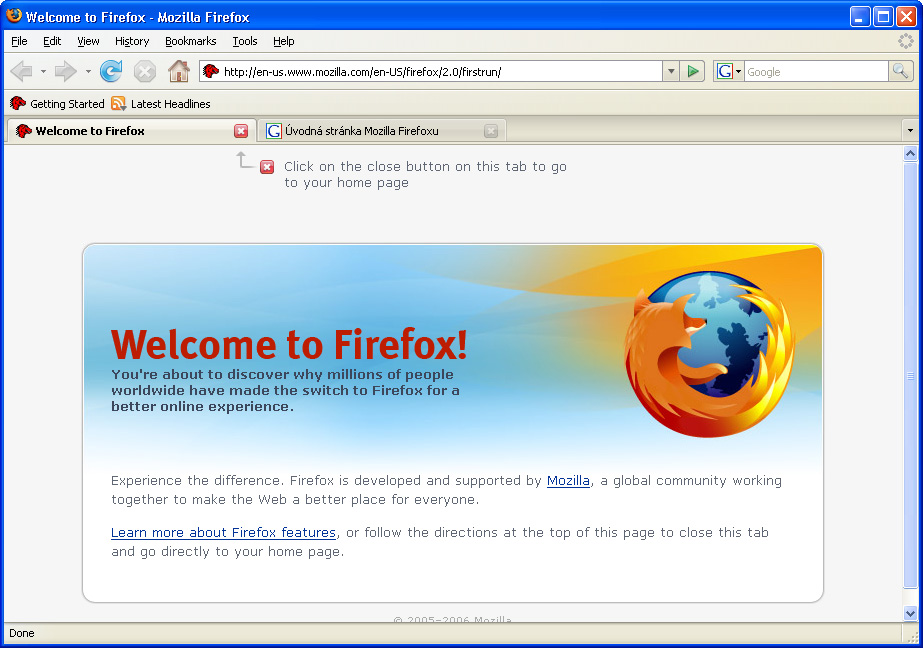The width and height of the screenshot is (923, 648).
Task: Click the vertical scrollbar thumb
Action: [910, 375]
